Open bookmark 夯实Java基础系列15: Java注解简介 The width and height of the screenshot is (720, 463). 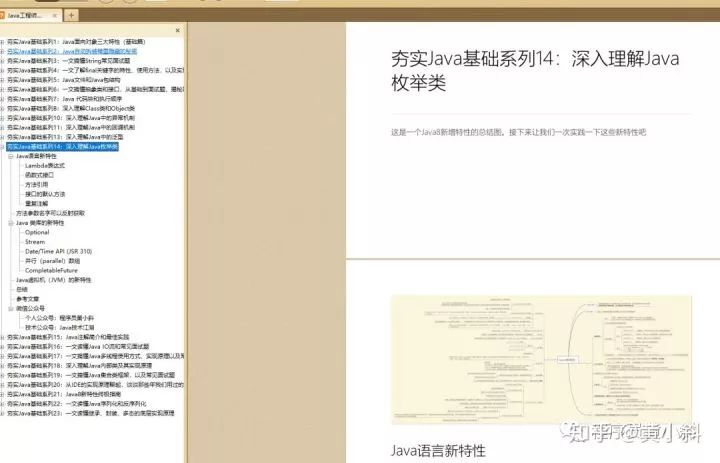tap(68, 337)
